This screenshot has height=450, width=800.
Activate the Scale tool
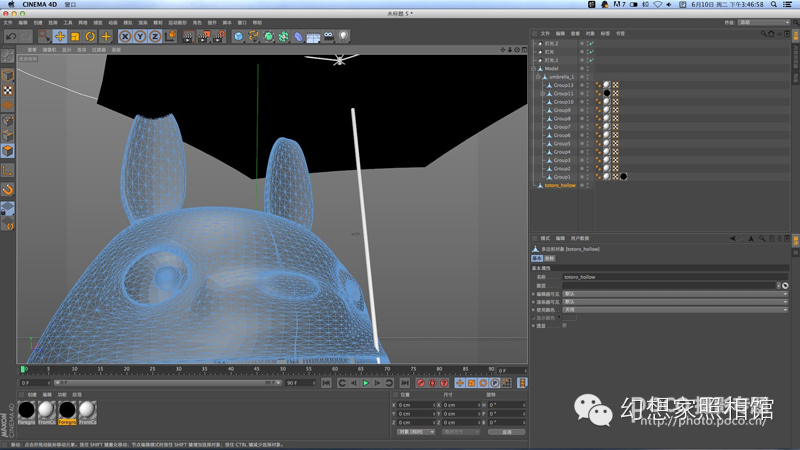click(75, 36)
